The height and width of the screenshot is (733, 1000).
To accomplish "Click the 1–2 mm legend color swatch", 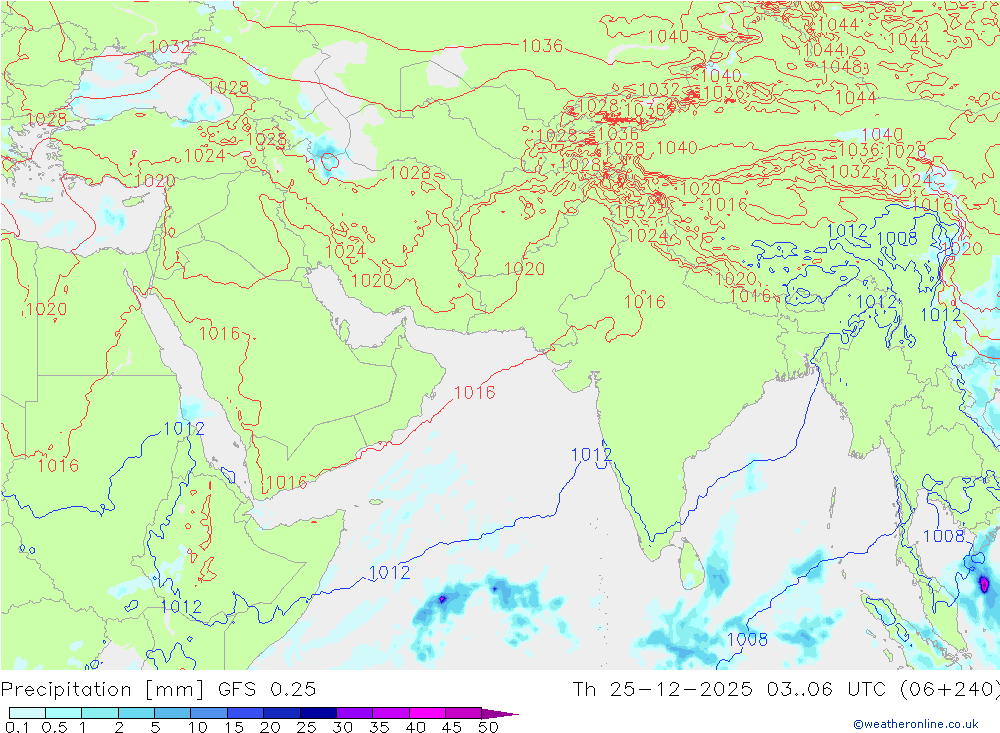I will pos(100,713).
